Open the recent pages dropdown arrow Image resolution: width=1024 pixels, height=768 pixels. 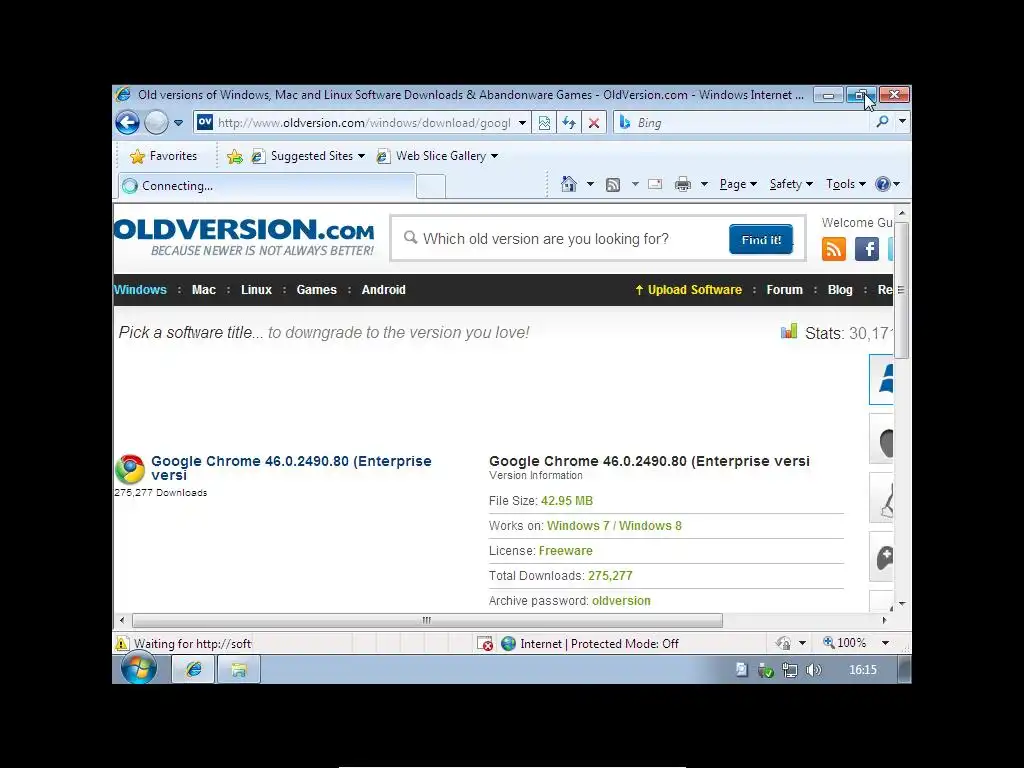point(178,123)
